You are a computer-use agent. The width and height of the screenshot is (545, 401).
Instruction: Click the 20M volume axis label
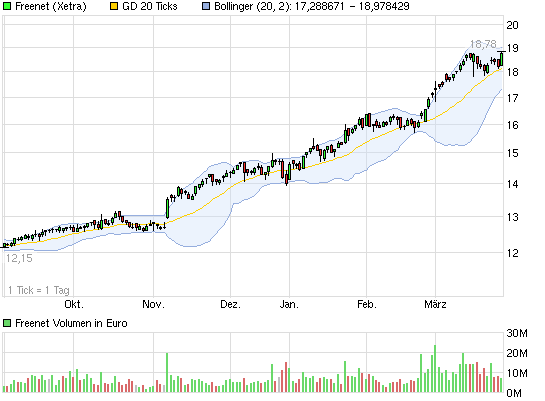[x=517, y=353]
